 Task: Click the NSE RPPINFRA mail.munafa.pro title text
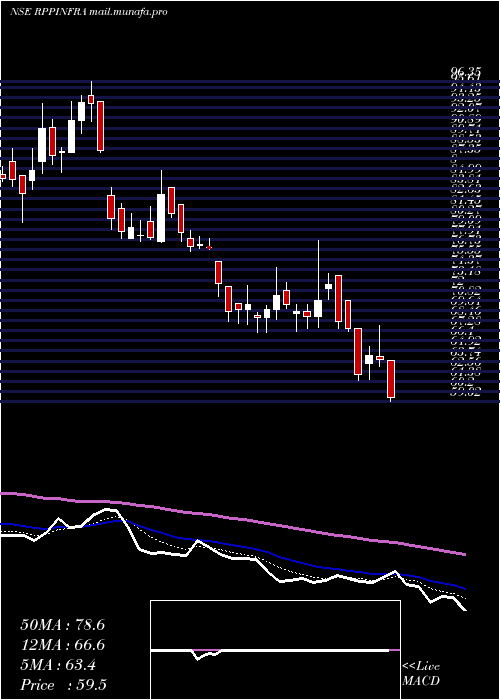pos(88,12)
